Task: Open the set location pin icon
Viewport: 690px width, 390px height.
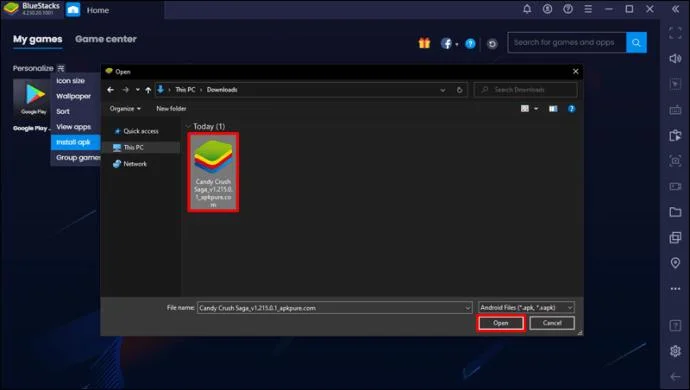Action: coord(675,263)
